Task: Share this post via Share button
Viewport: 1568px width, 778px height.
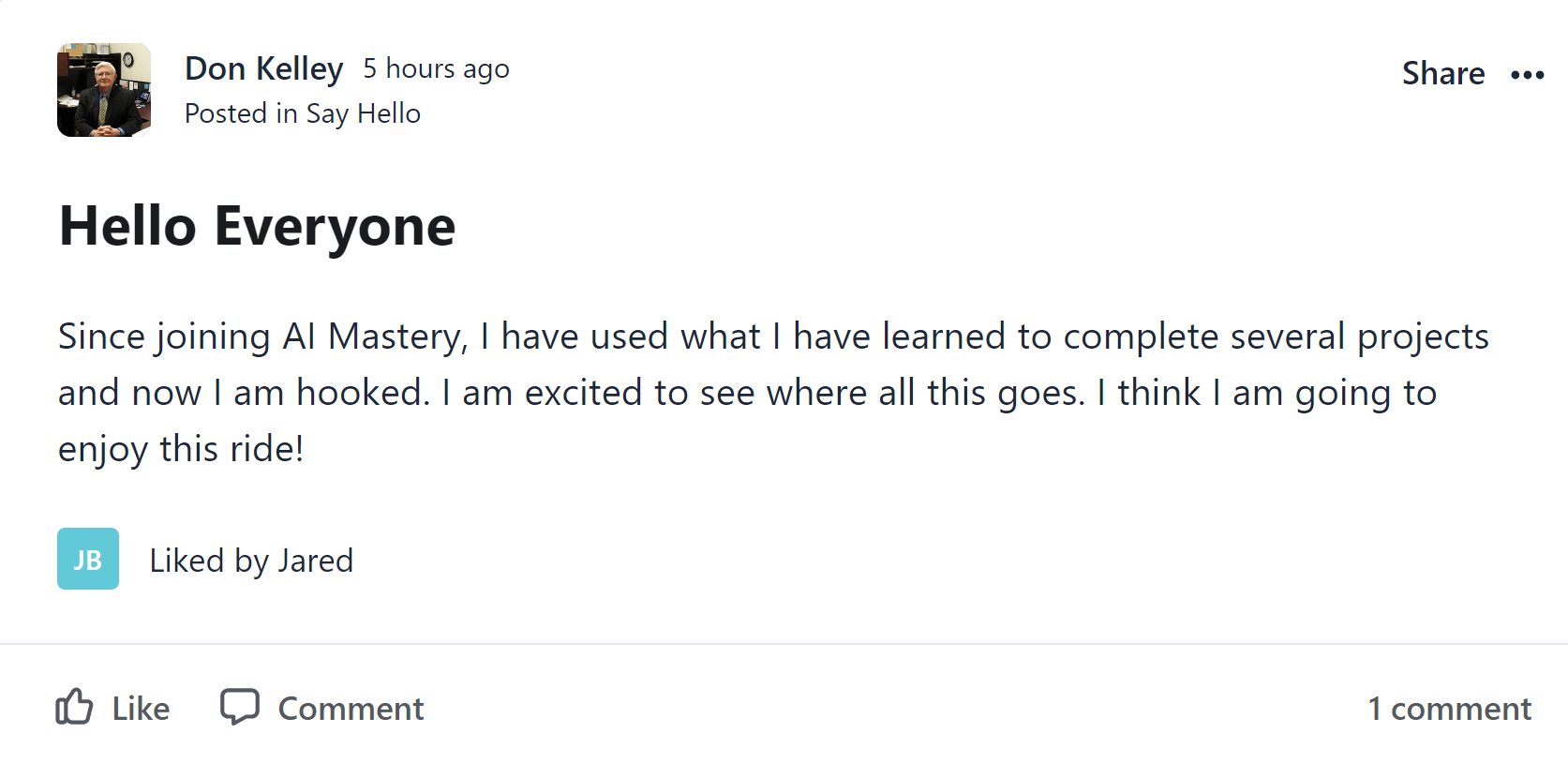Action: [x=1443, y=73]
